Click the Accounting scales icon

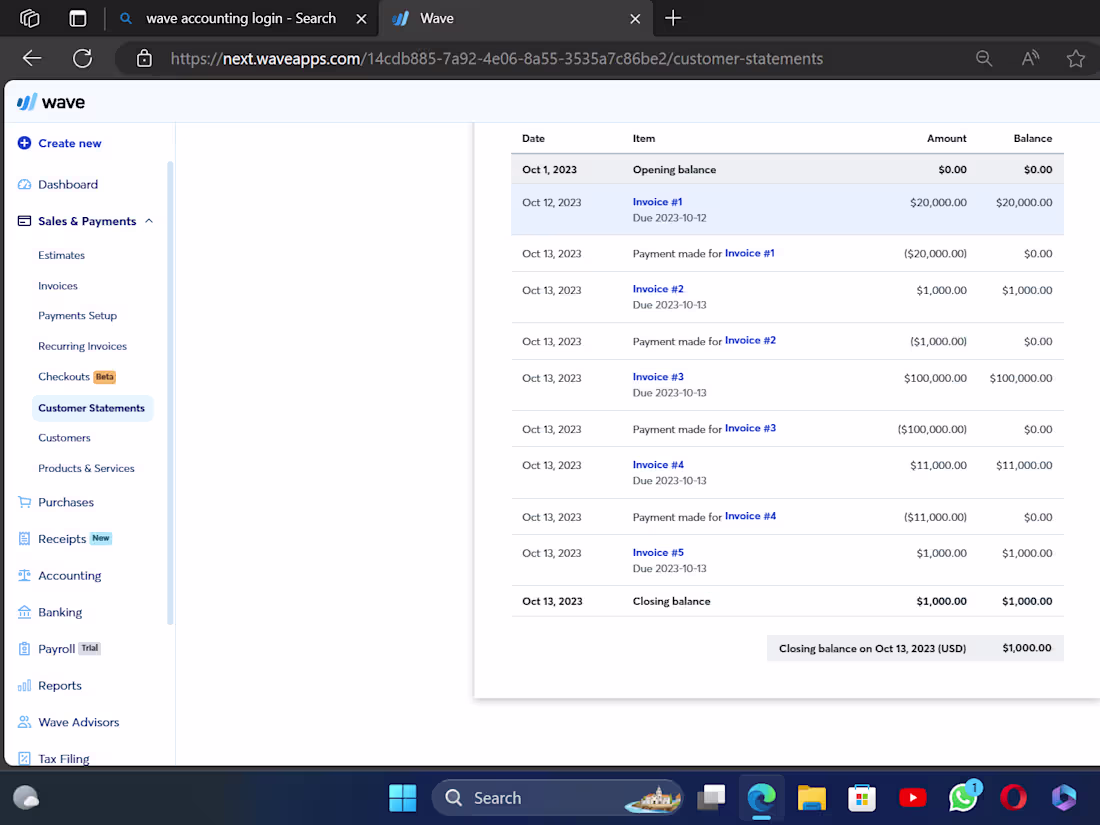tap(22, 575)
